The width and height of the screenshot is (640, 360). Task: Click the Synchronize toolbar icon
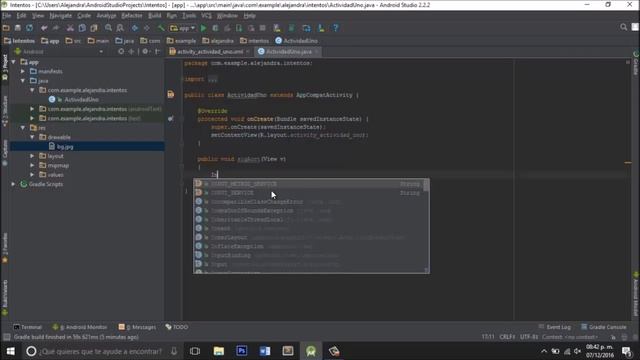coord(29,28)
